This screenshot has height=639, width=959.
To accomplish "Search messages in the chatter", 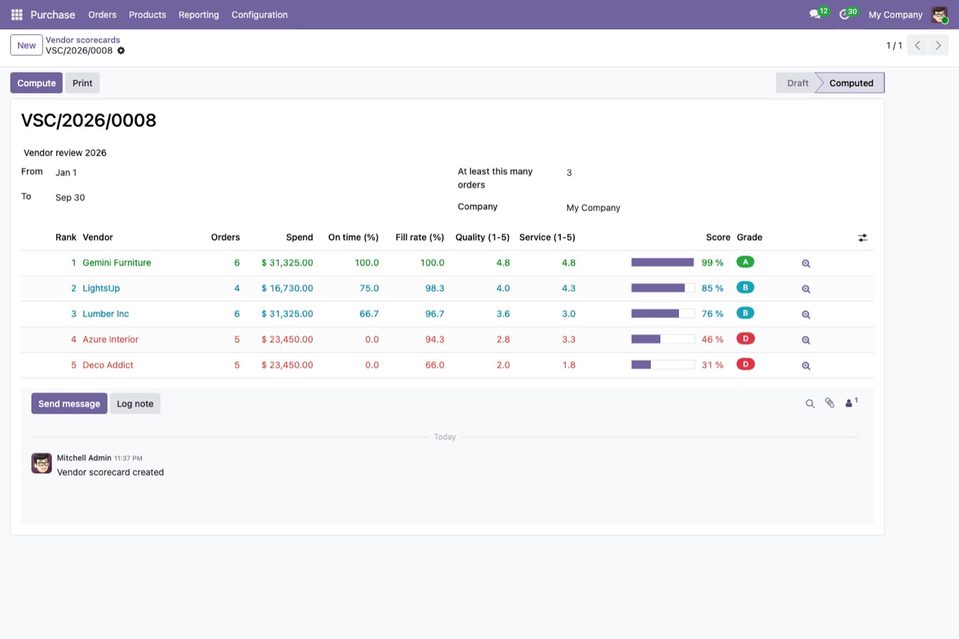I will (810, 404).
